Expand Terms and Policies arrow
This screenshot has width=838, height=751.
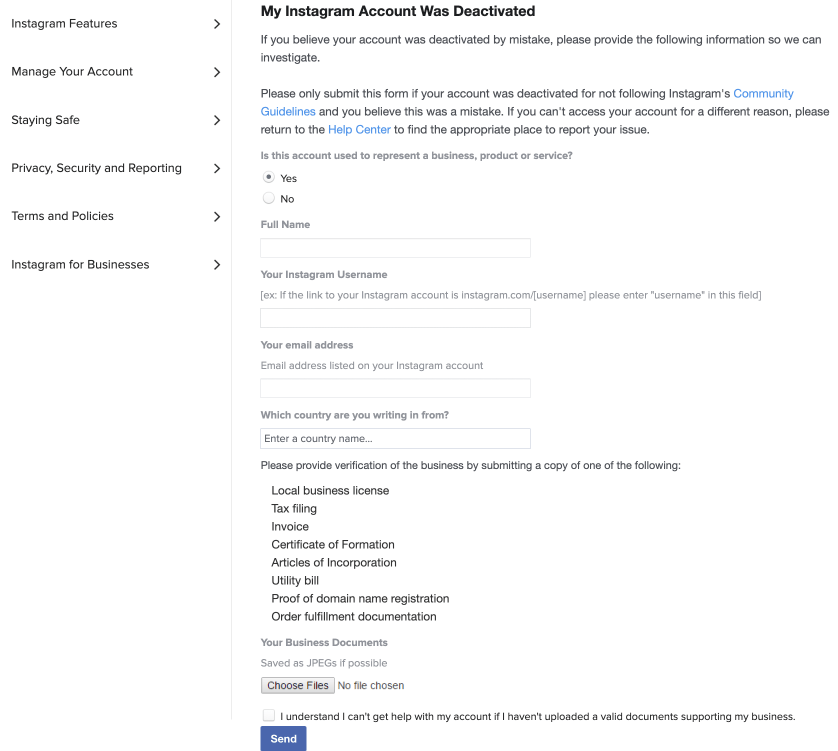(x=216, y=216)
